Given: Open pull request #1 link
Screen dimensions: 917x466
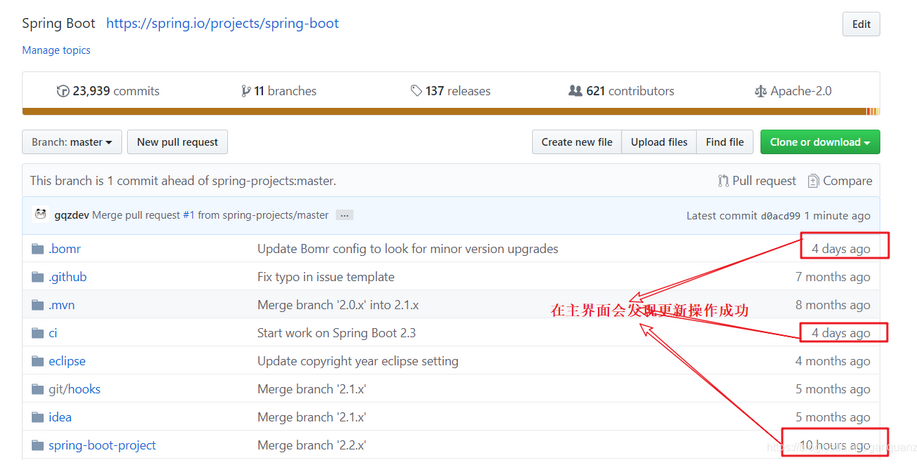Looking at the screenshot, I should [x=188, y=215].
